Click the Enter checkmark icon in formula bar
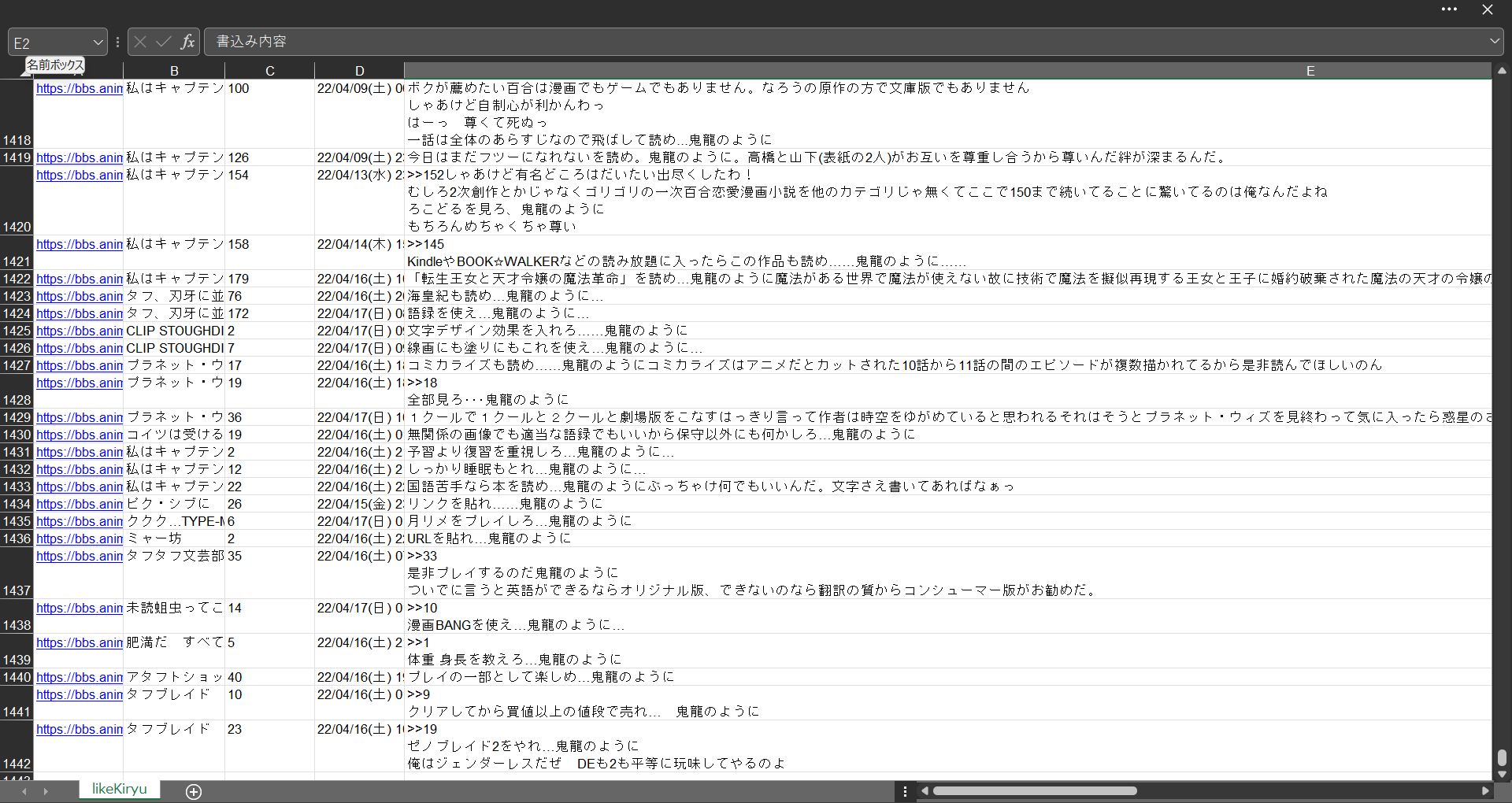 click(163, 42)
